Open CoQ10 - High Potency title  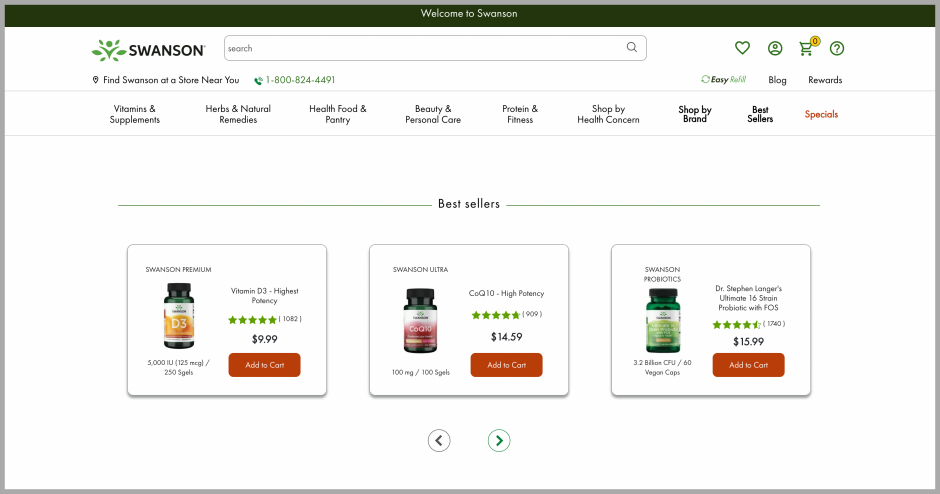[x=507, y=293]
